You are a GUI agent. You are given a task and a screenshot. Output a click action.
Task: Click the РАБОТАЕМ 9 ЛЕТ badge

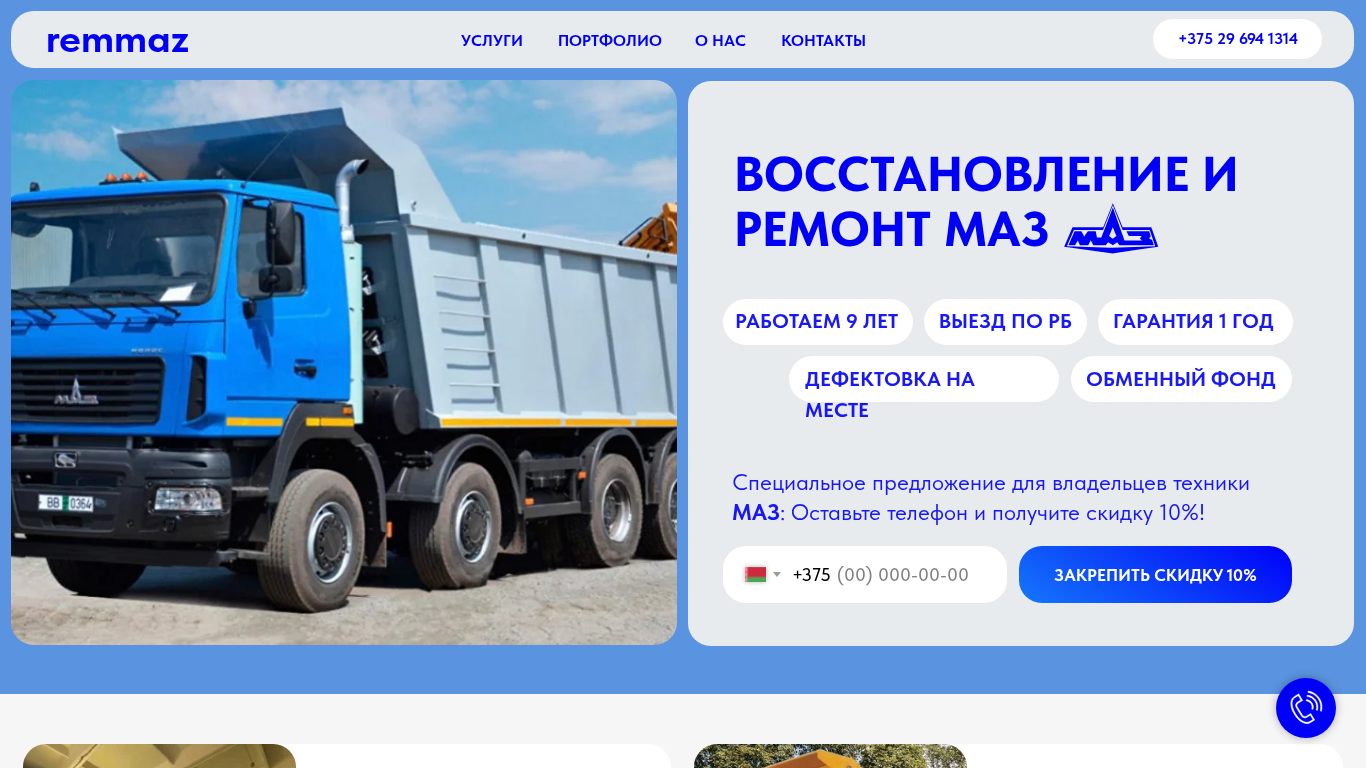817,322
